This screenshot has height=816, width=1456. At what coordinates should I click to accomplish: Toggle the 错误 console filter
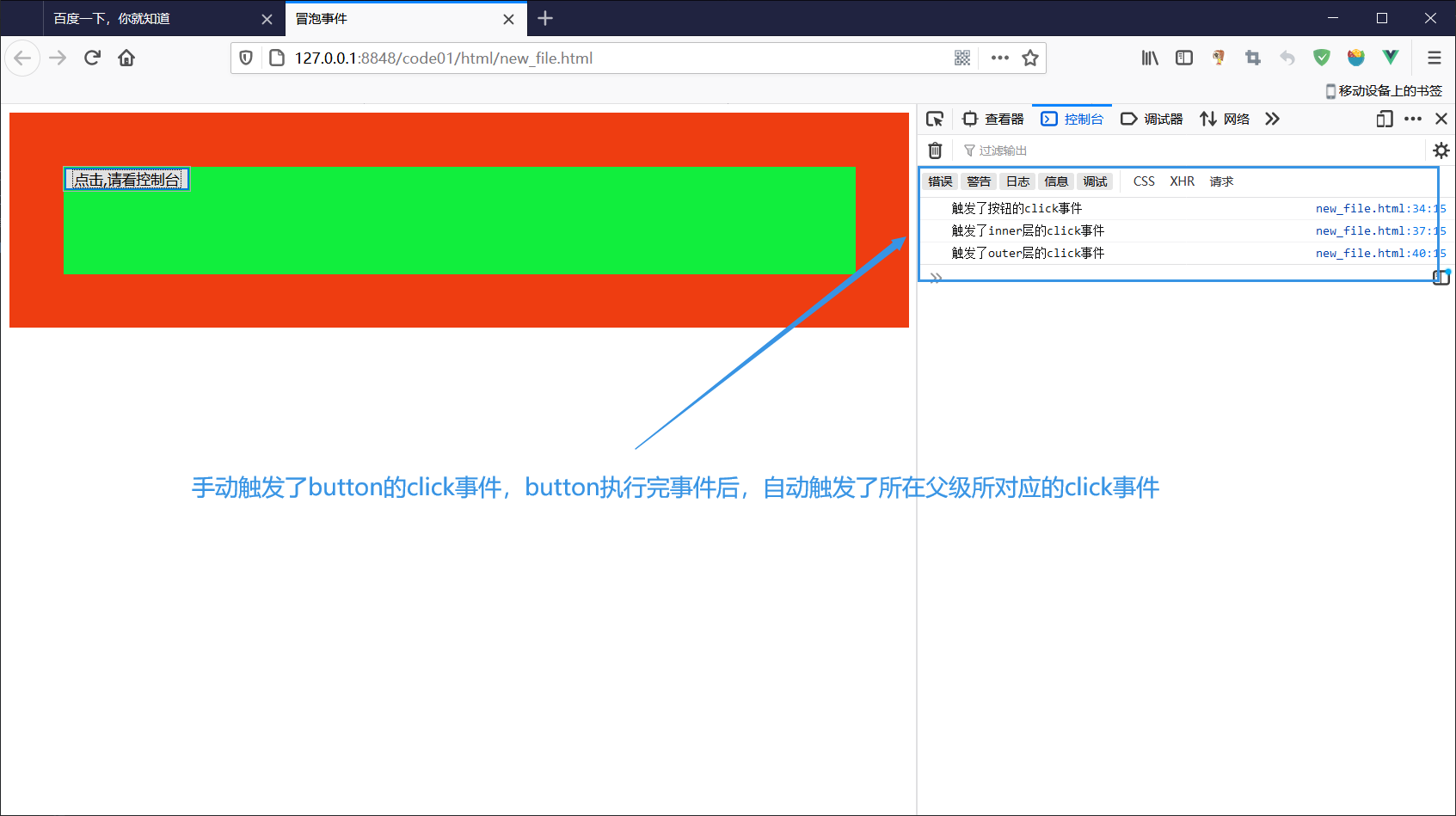click(x=940, y=181)
